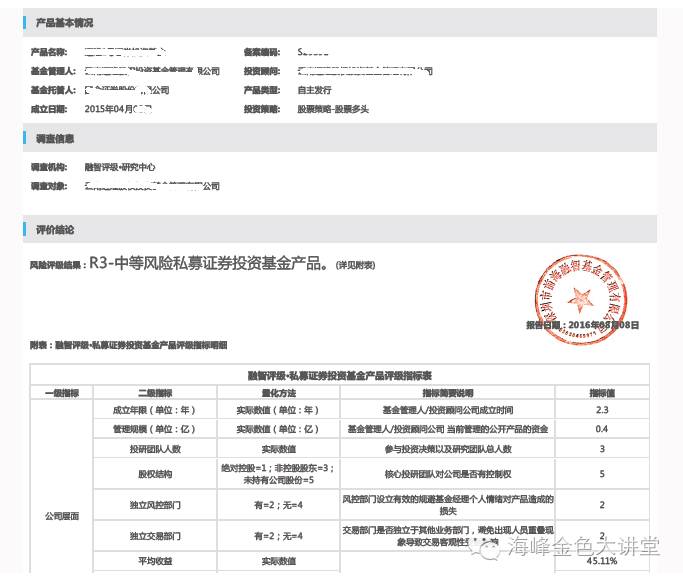Click the '公司层面' first-level indicator cell
The width and height of the screenshot is (683, 580).
(x=62, y=516)
